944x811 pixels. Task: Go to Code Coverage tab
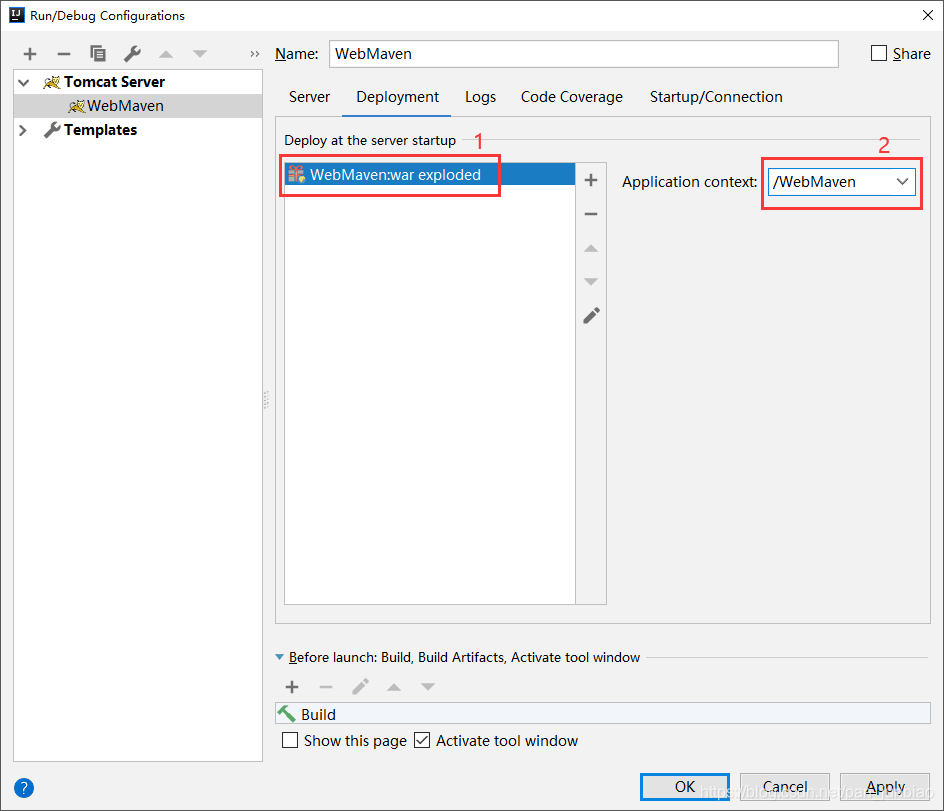pos(572,97)
